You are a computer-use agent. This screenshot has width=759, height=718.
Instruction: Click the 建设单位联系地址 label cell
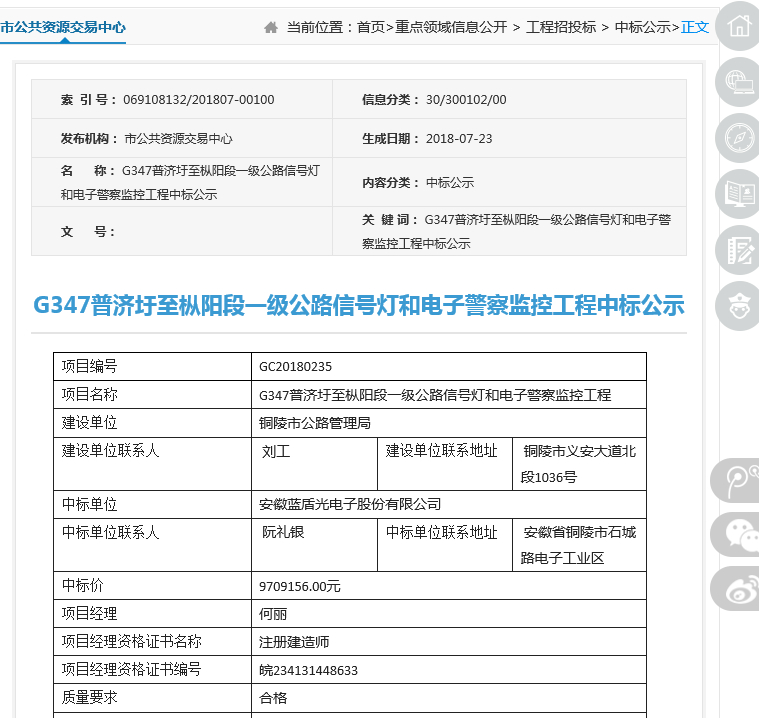(445, 464)
